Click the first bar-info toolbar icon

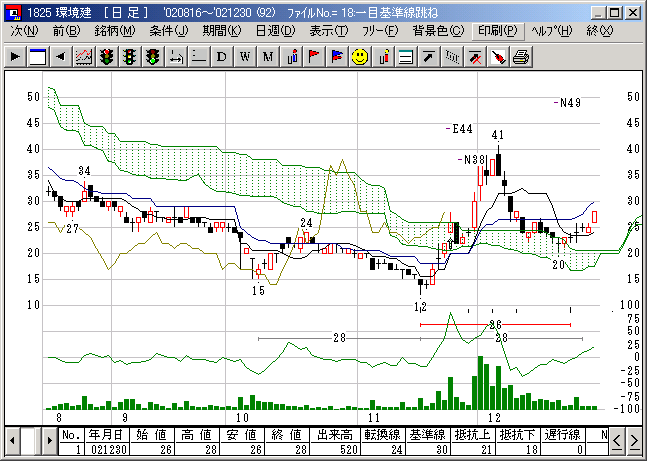(x=291, y=56)
